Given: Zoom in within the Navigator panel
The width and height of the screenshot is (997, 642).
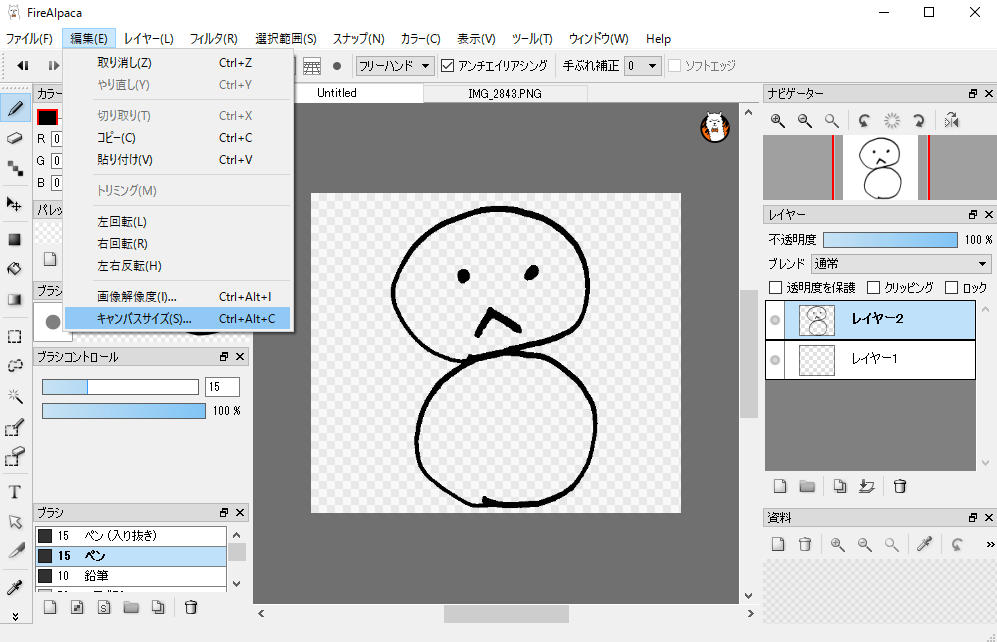Looking at the screenshot, I should pyautogui.click(x=778, y=120).
